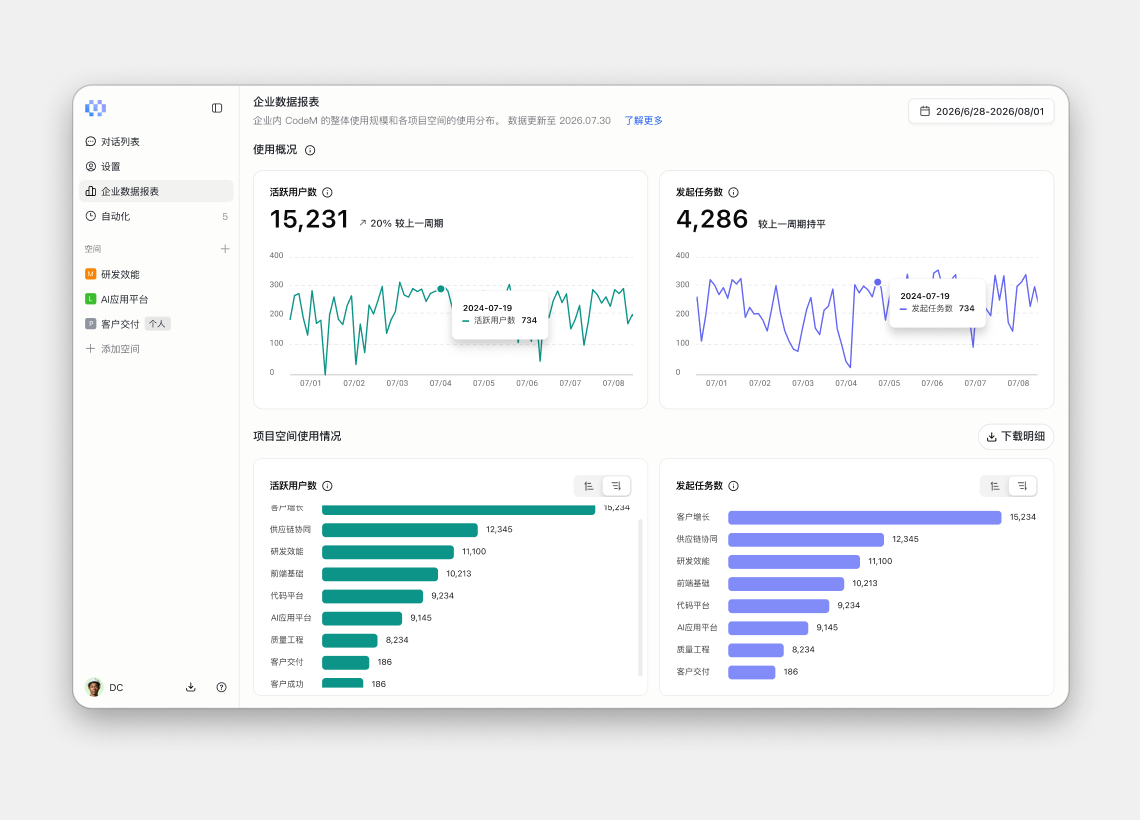The image size is (1140, 820).
Task: Click the help question-mark icon
Action: tap(222, 687)
